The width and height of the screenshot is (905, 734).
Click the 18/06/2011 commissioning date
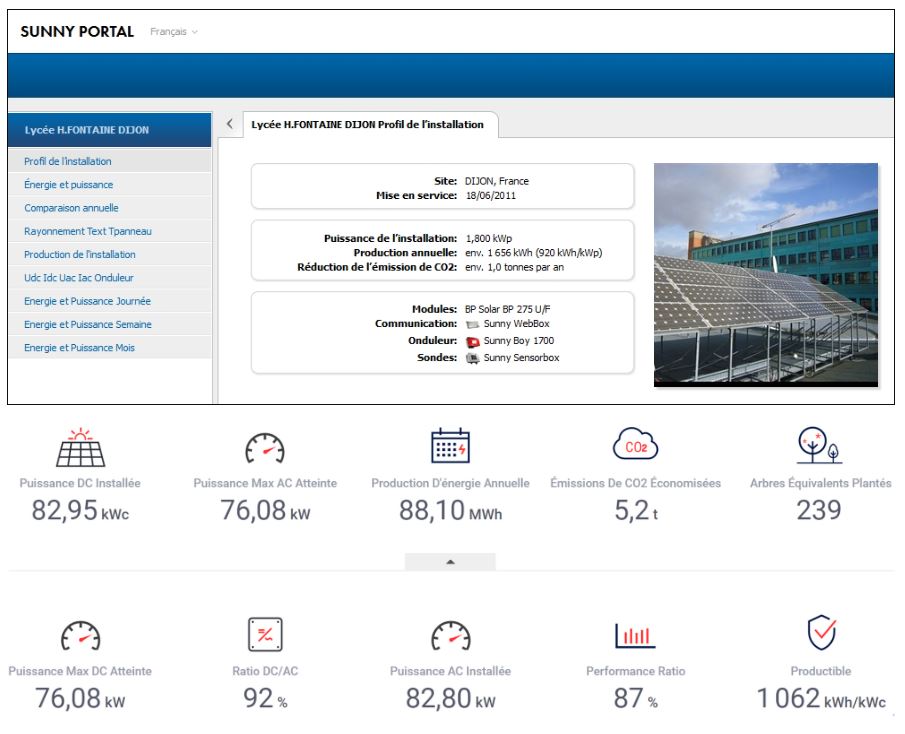click(x=491, y=196)
